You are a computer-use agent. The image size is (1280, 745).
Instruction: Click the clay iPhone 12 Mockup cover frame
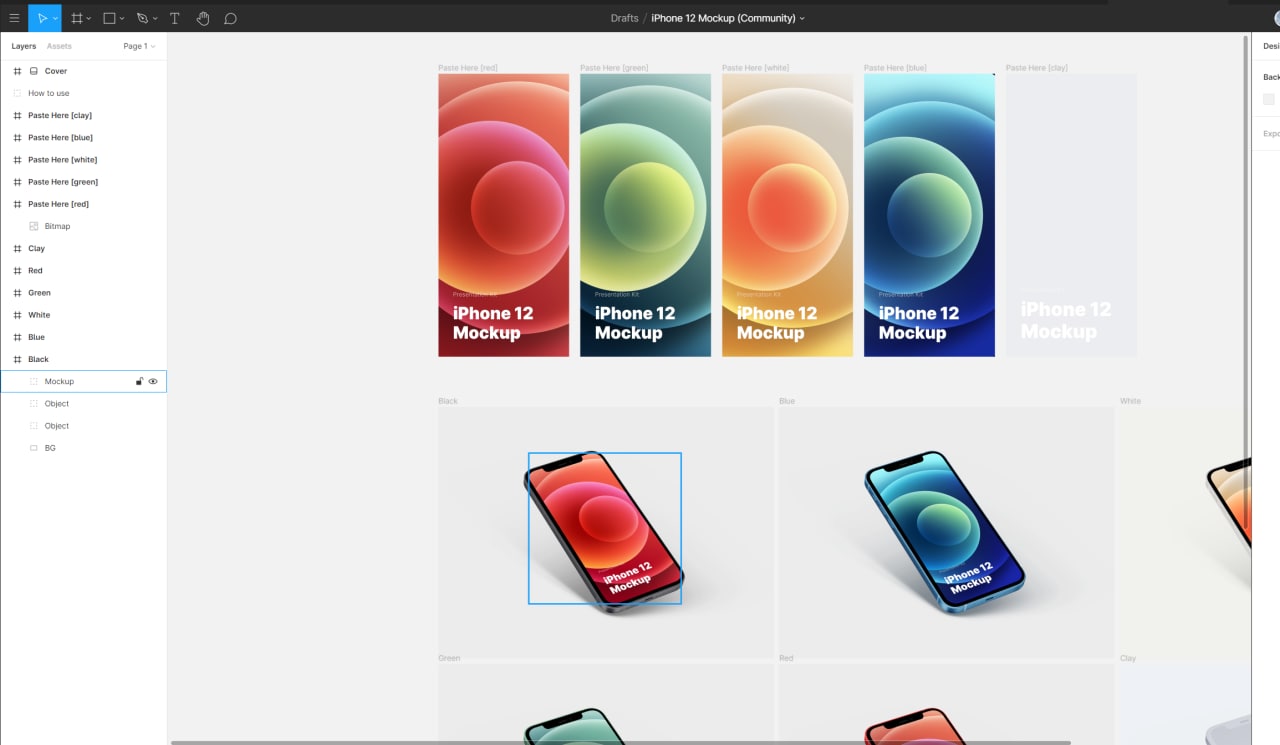click(1071, 215)
